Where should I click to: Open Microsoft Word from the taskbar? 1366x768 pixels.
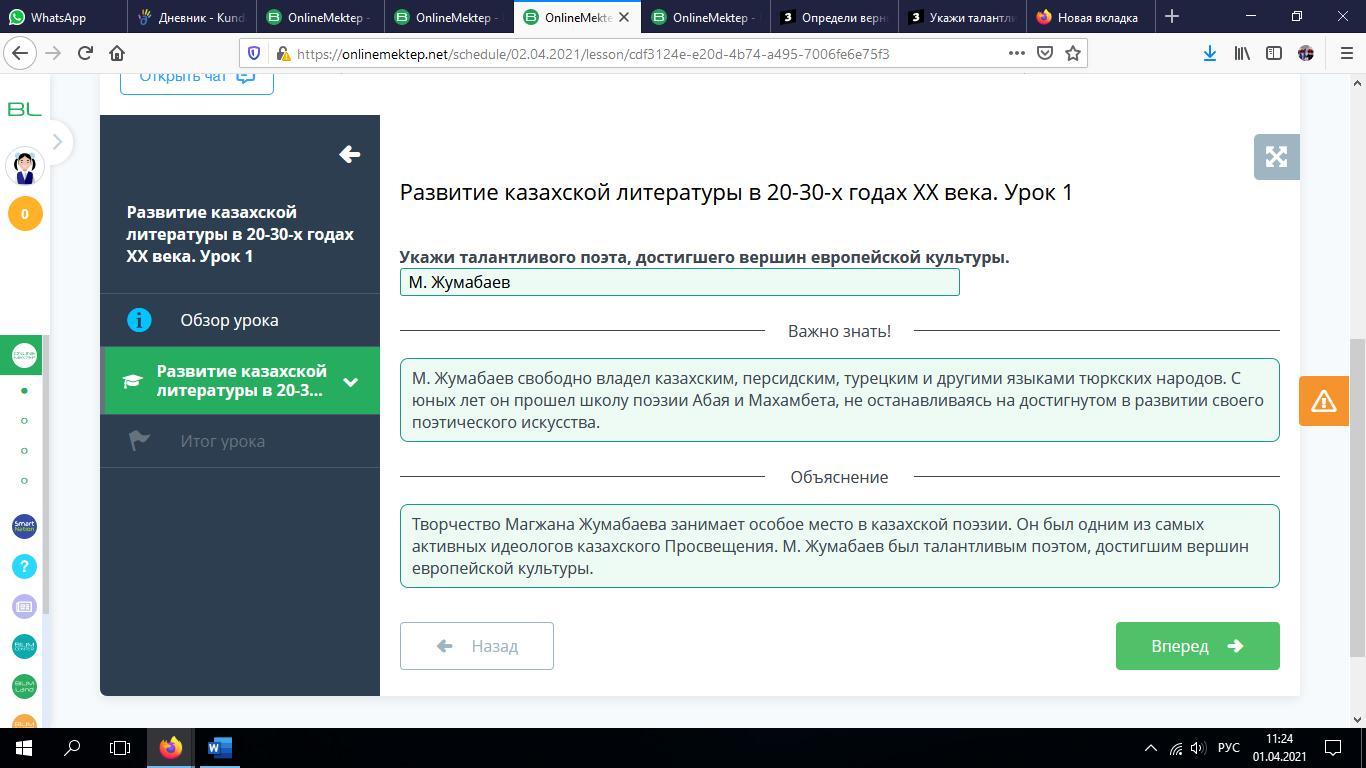[x=220, y=747]
